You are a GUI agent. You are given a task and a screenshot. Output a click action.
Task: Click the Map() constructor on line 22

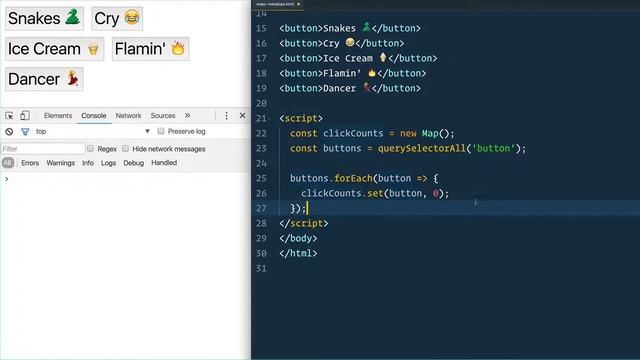point(435,133)
